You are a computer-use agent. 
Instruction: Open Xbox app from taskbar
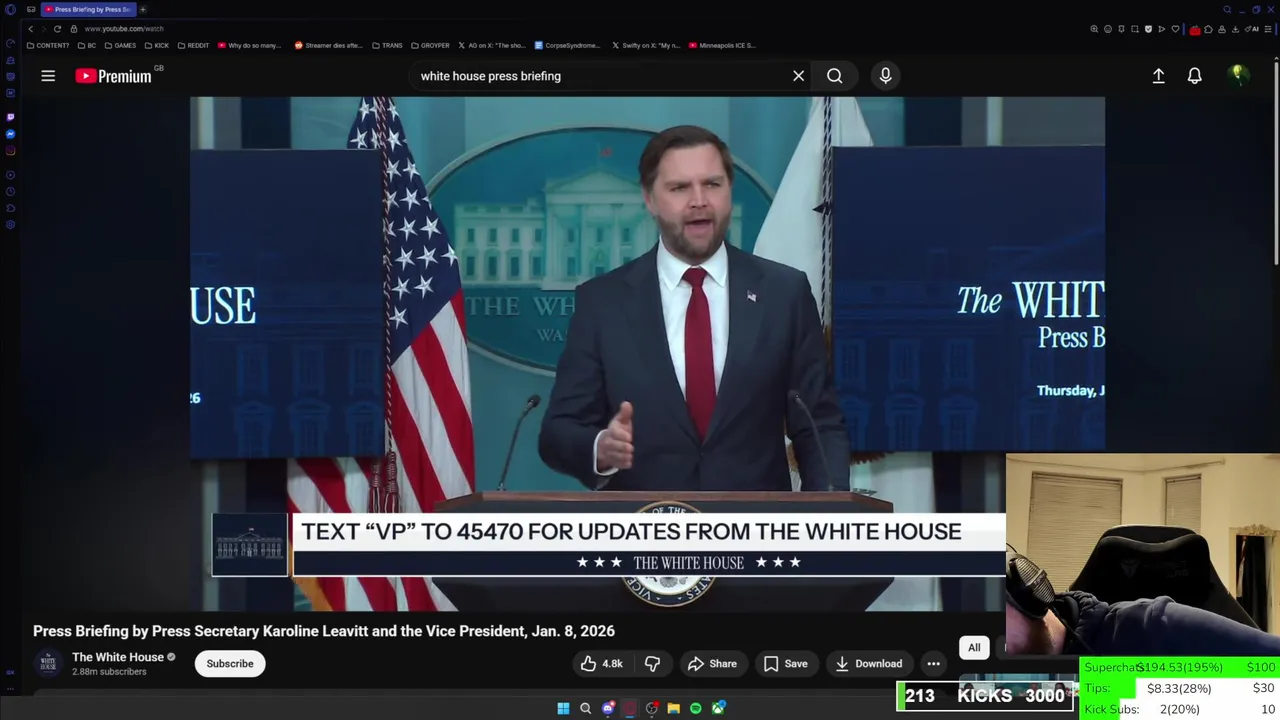[x=718, y=708]
